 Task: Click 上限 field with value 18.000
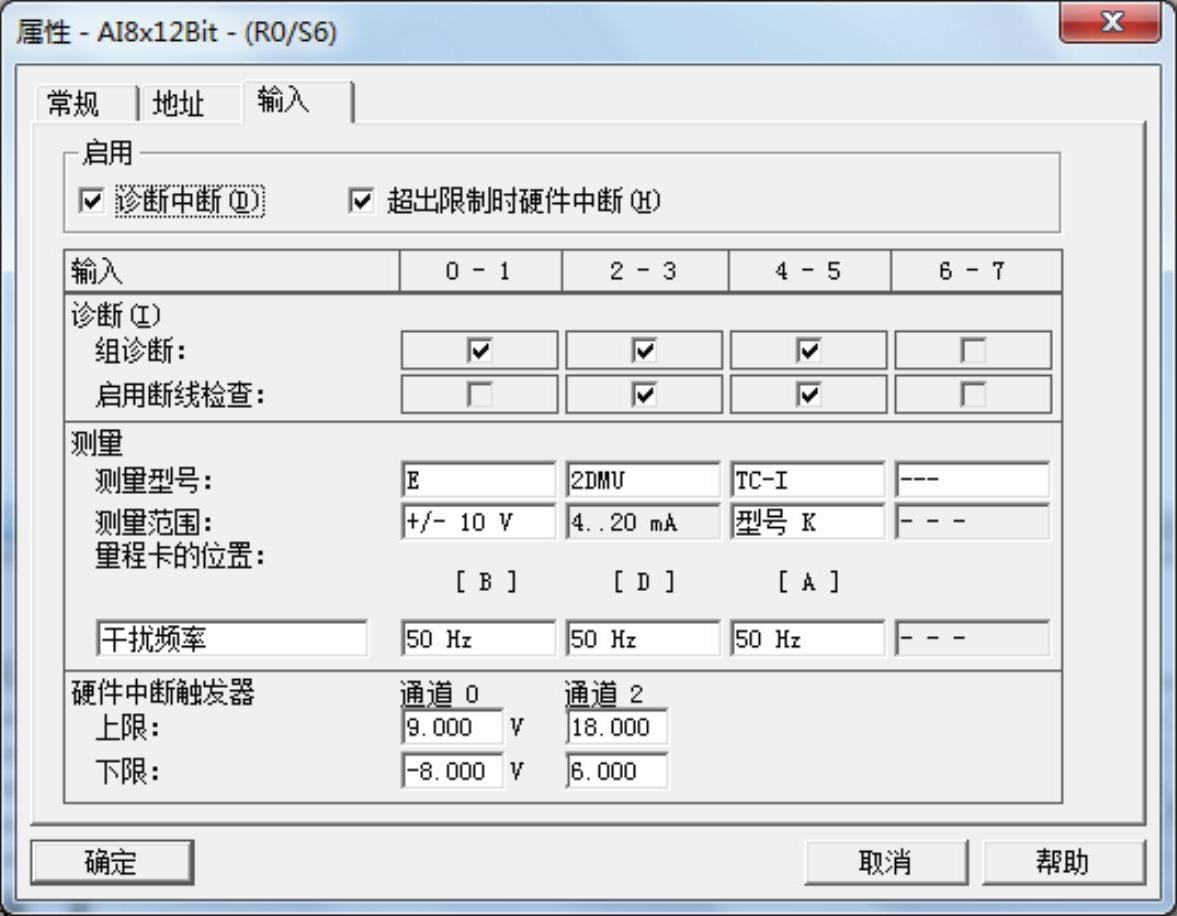pyautogui.click(x=616, y=727)
